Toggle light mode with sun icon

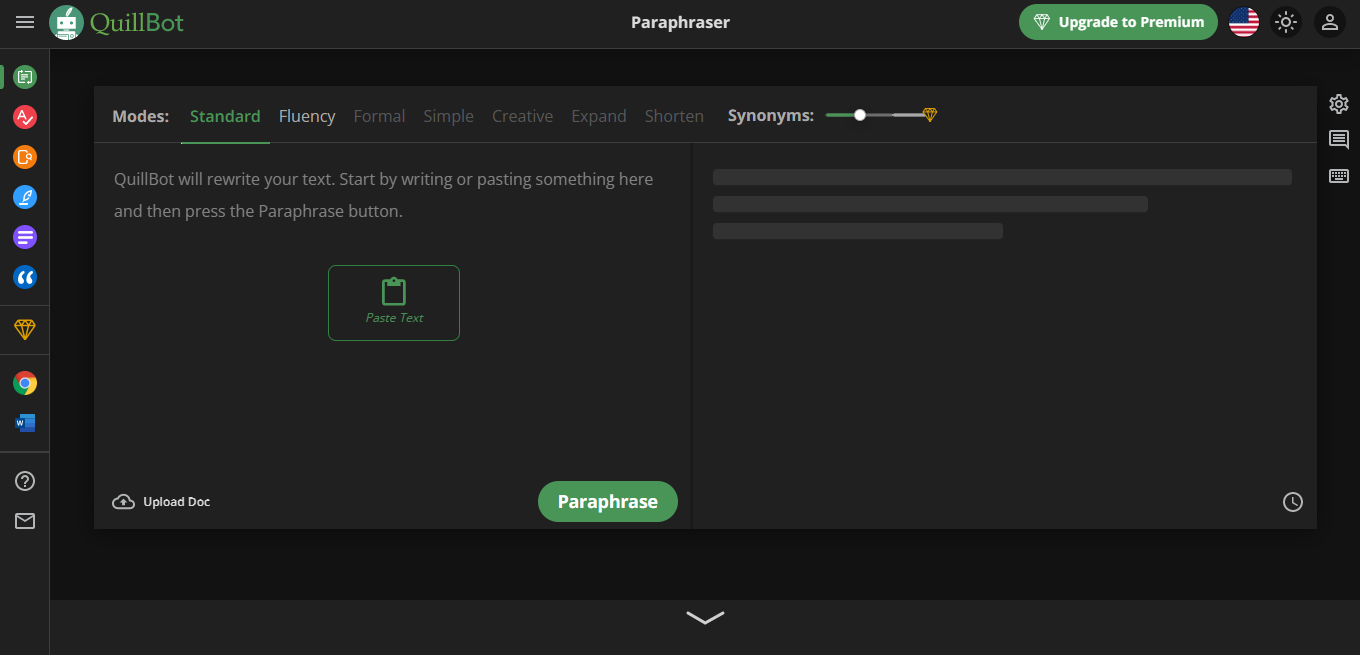[x=1286, y=22]
